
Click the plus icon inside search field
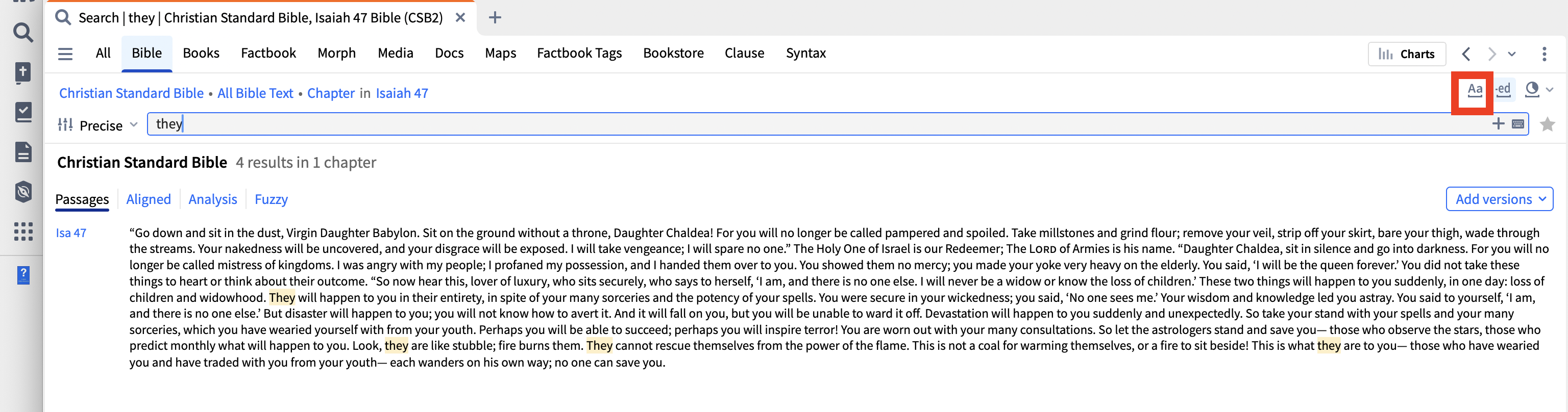[x=1498, y=124]
